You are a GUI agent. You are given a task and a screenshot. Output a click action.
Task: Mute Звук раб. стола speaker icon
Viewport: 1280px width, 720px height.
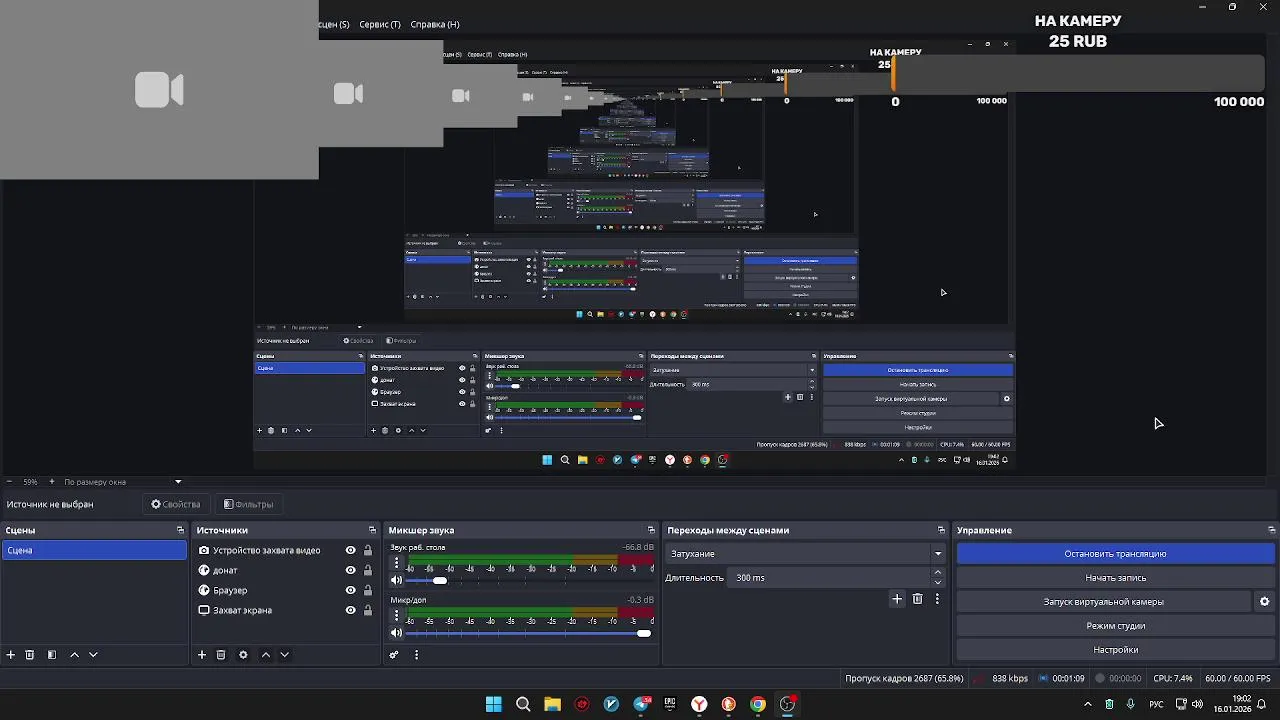pos(396,580)
